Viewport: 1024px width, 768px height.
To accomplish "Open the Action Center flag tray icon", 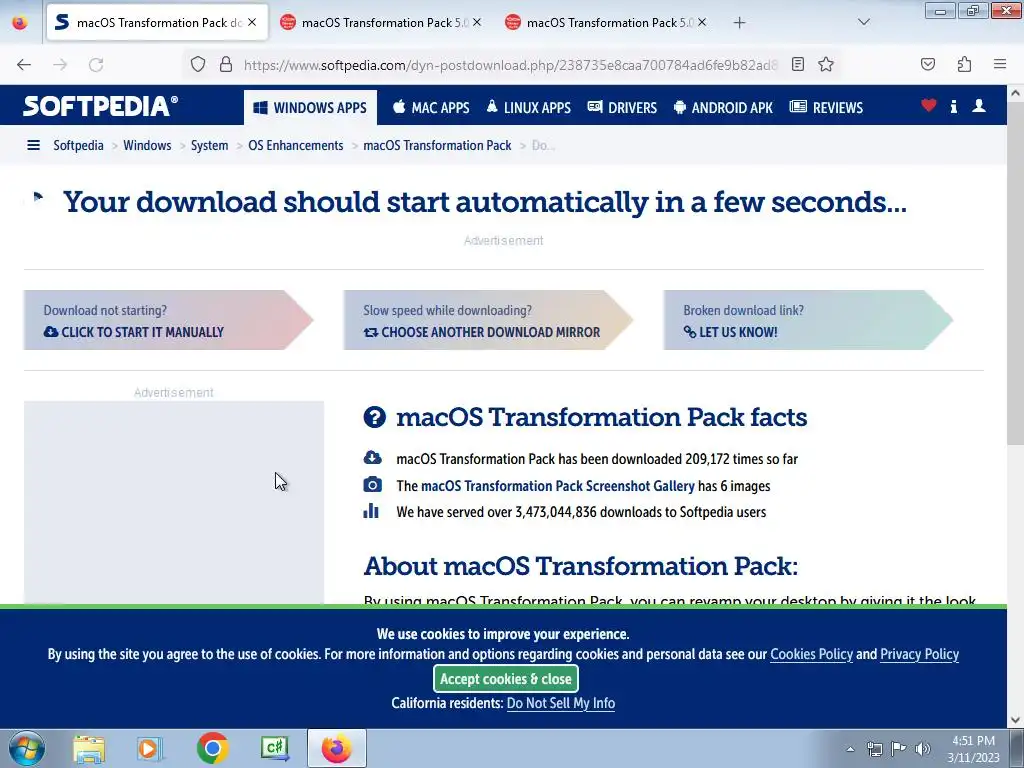I will click(898, 749).
